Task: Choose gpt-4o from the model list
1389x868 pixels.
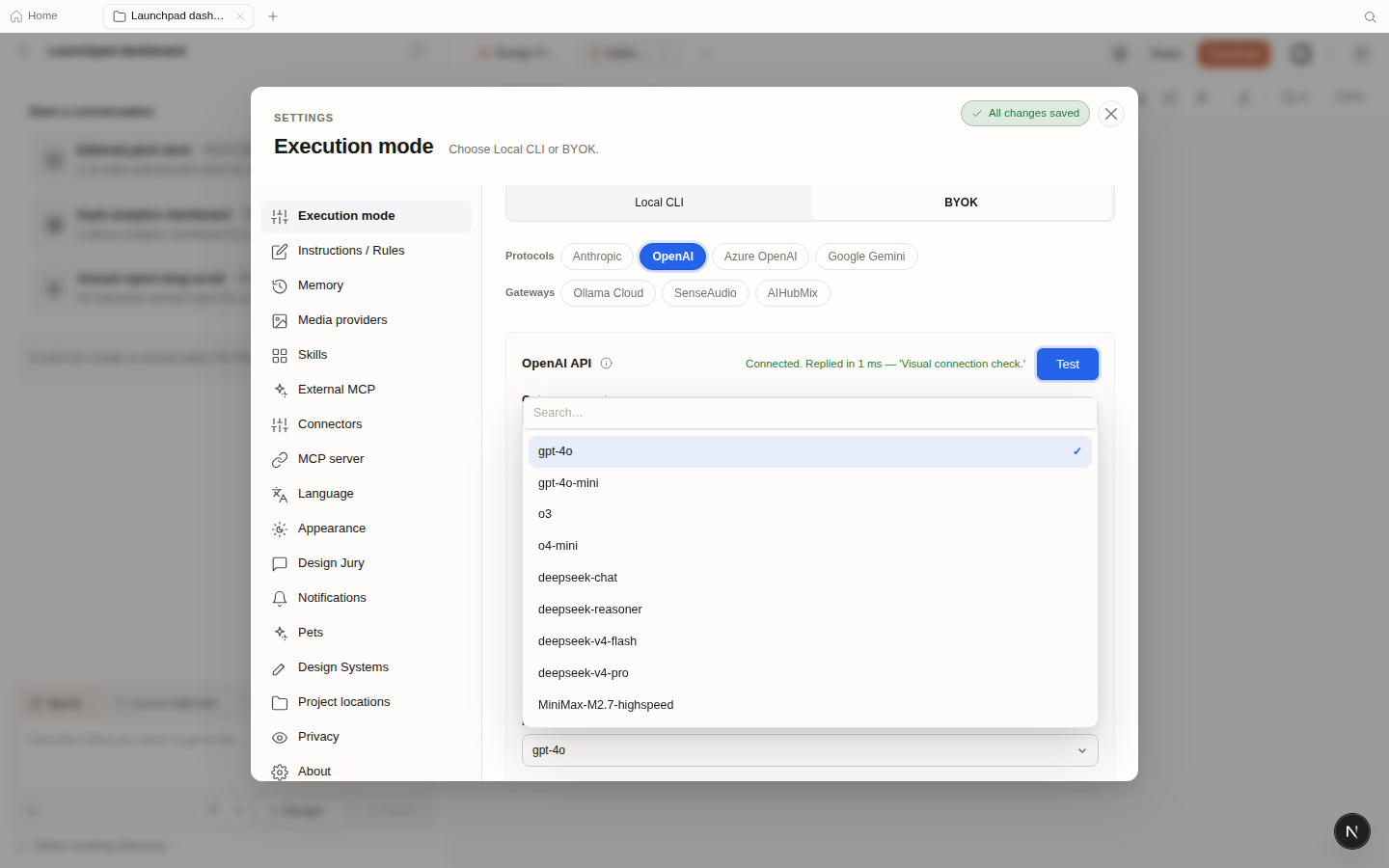Action: click(810, 451)
